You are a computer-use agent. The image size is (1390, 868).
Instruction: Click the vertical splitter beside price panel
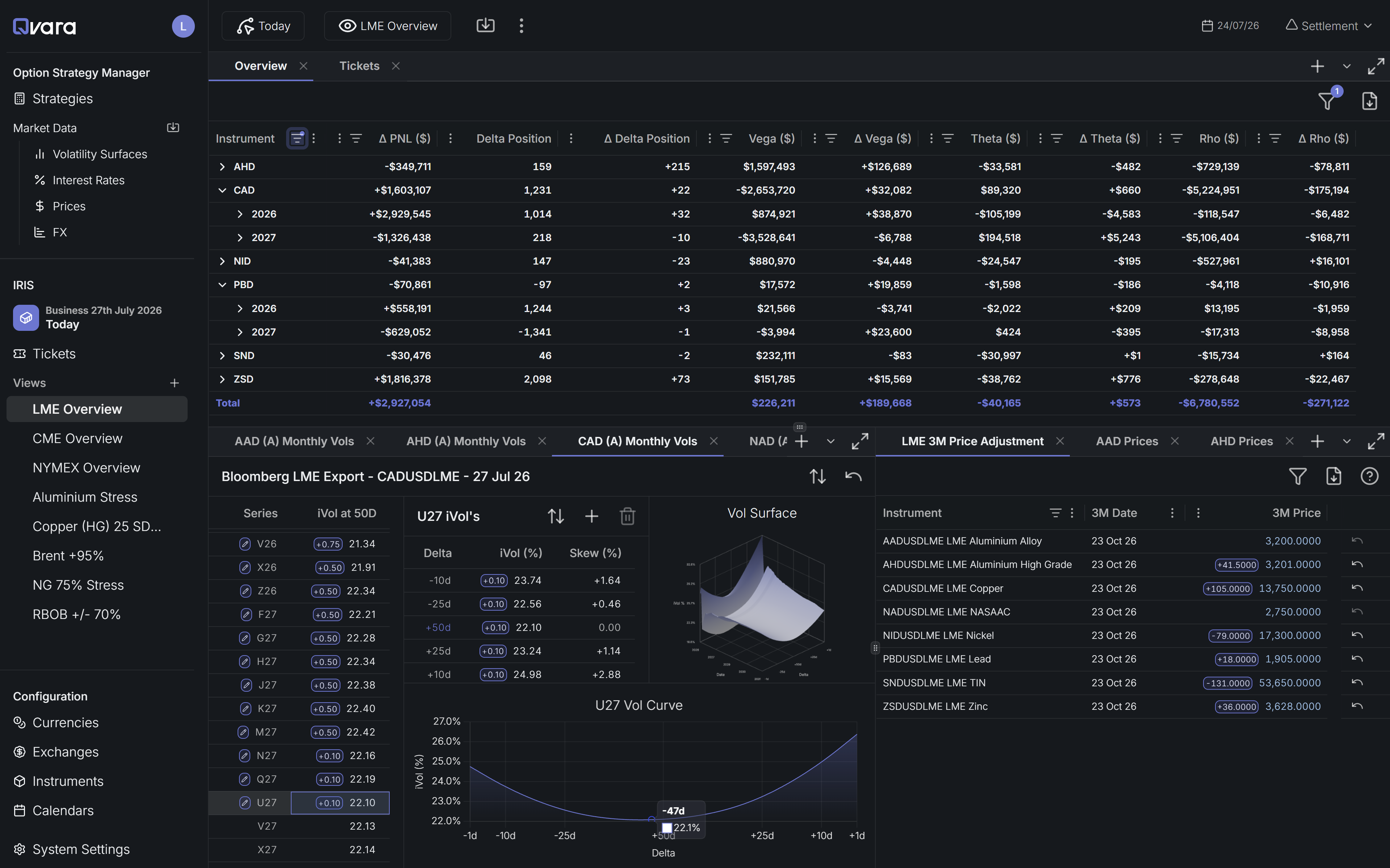tap(875, 648)
